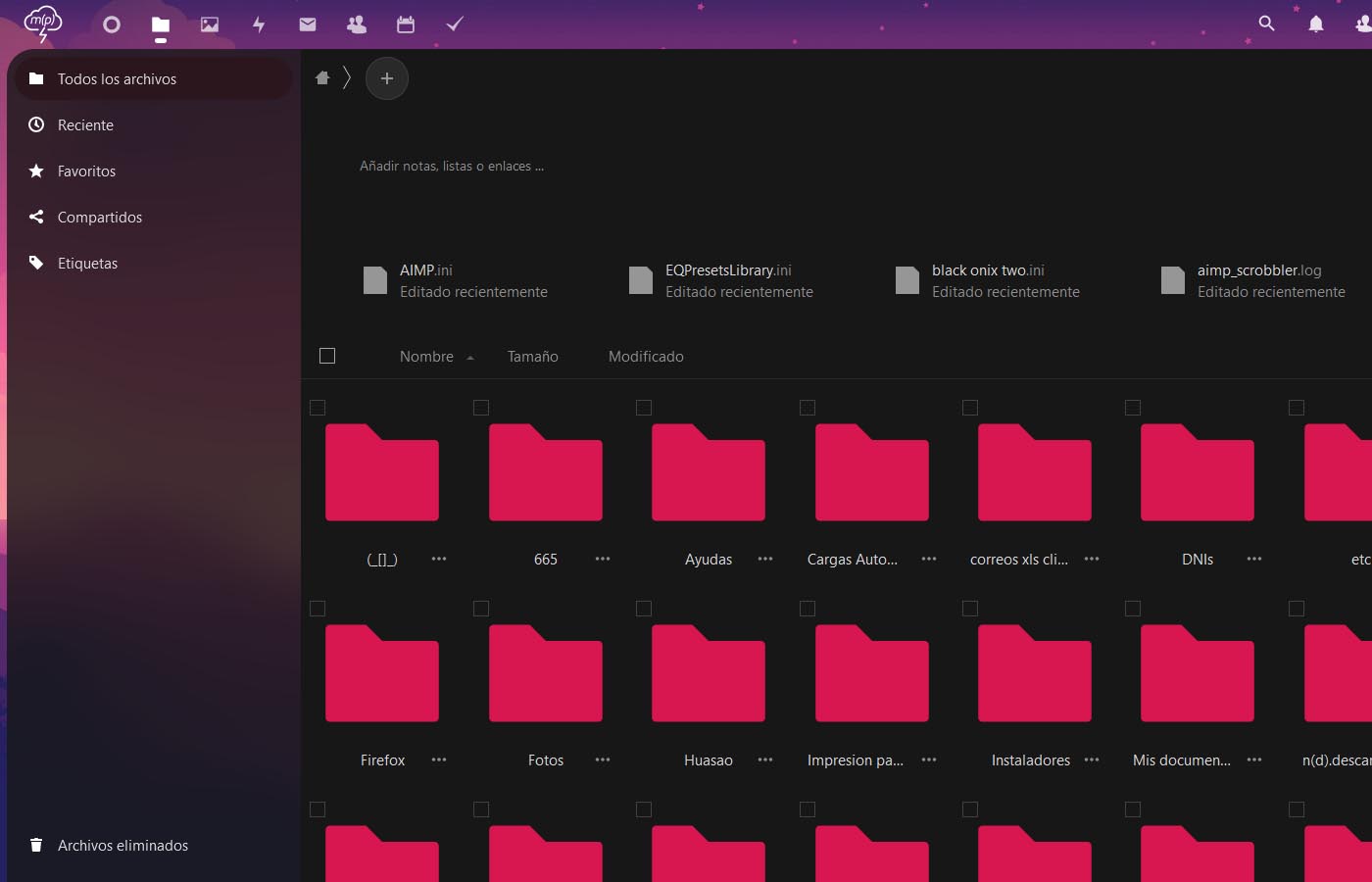Open the Contacts app icon
1372x882 pixels.
tap(357, 24)
